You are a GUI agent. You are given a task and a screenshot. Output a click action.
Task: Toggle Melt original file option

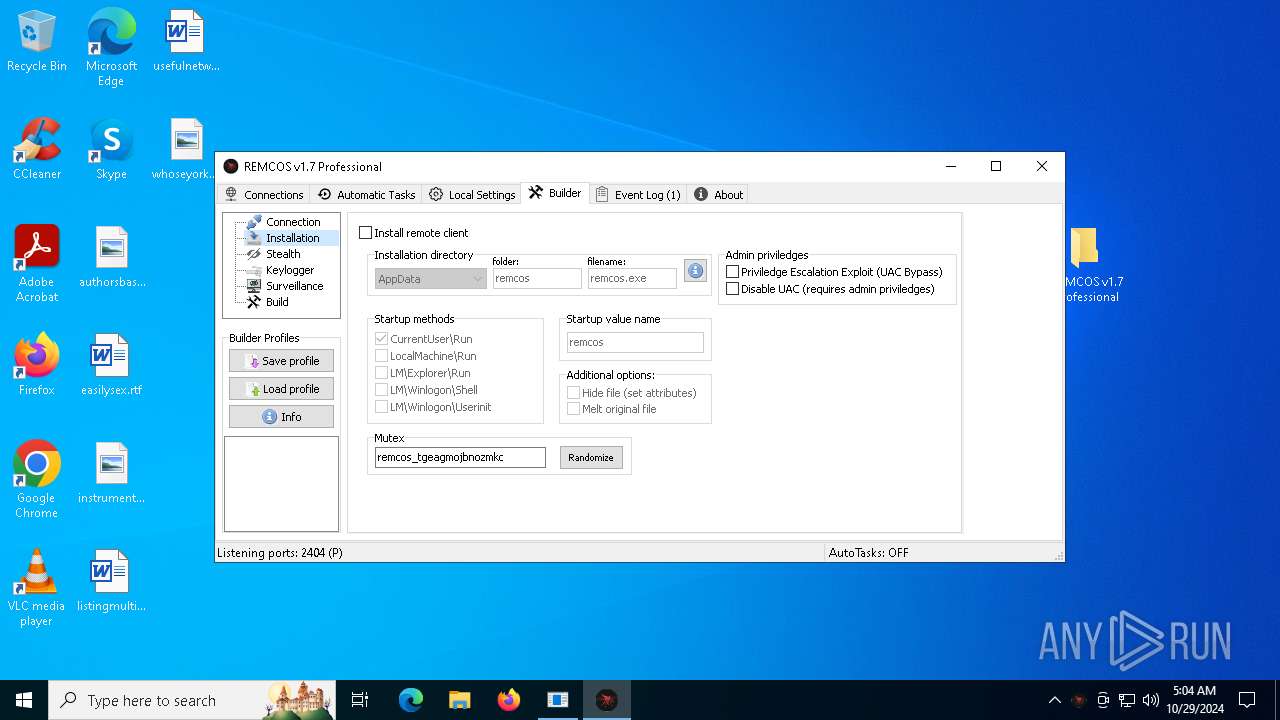click(573, 409)
